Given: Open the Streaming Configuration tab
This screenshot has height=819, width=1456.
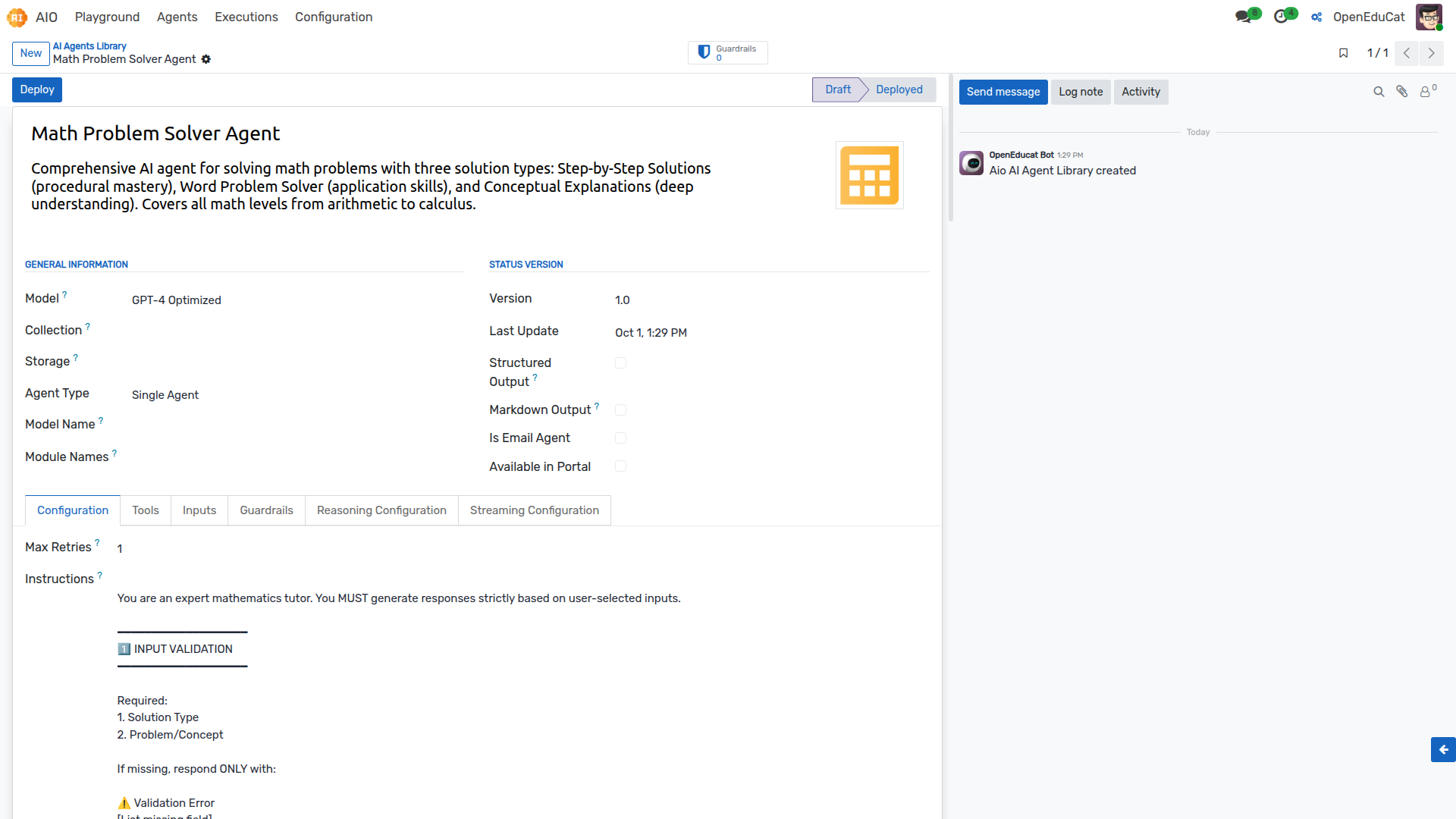Looking at the screenshot, I should click(535, 510).
